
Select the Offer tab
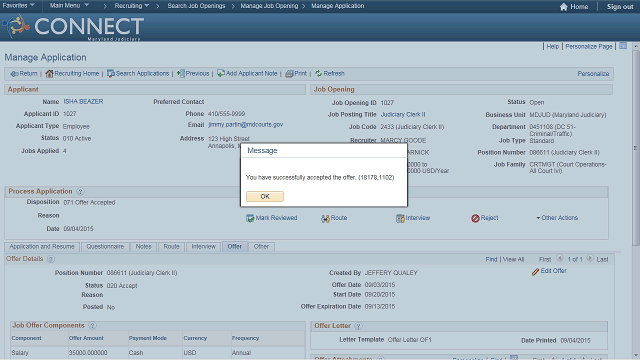tap(235, 247)
